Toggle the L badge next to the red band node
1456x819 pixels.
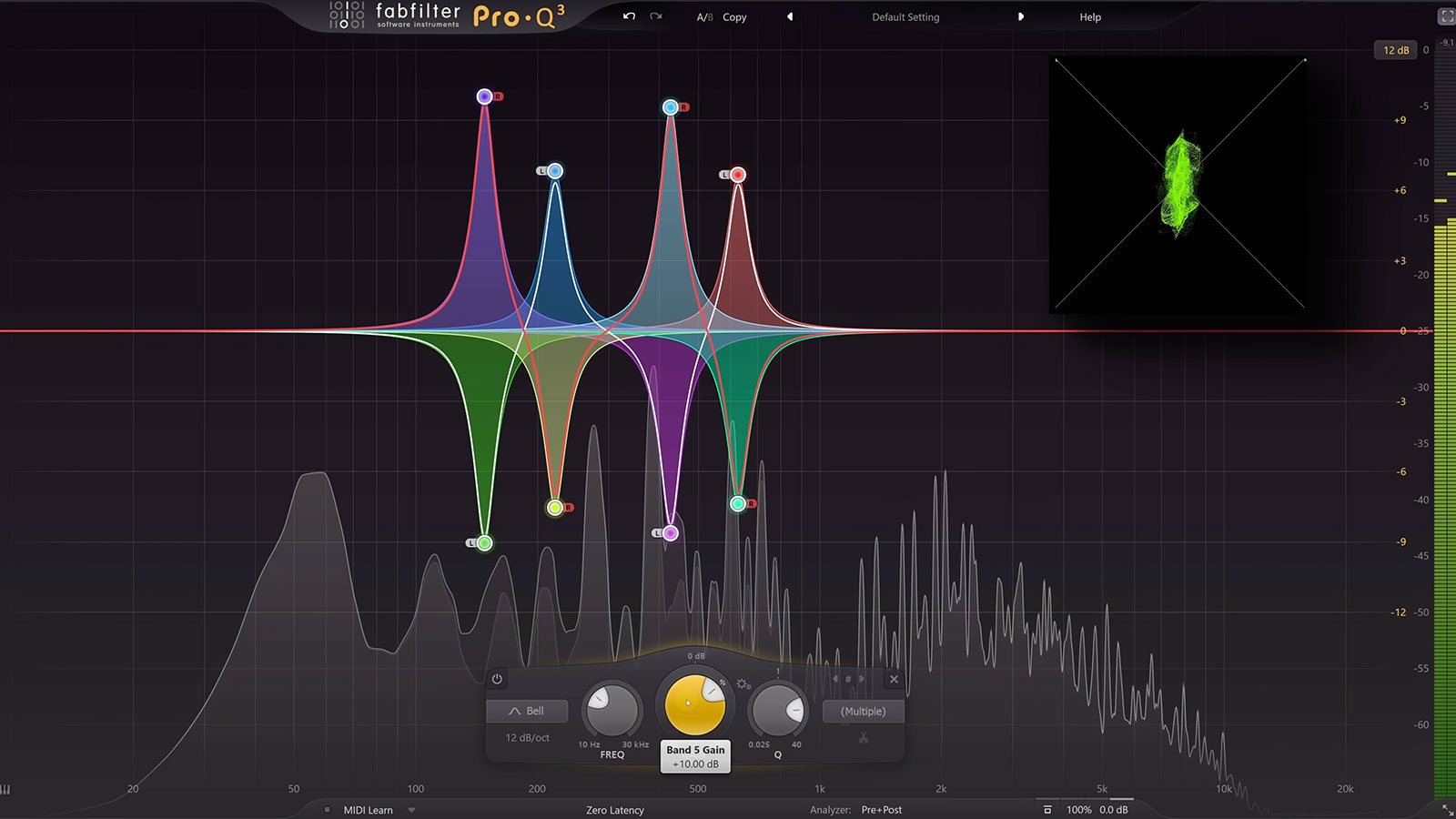(723, 173)
